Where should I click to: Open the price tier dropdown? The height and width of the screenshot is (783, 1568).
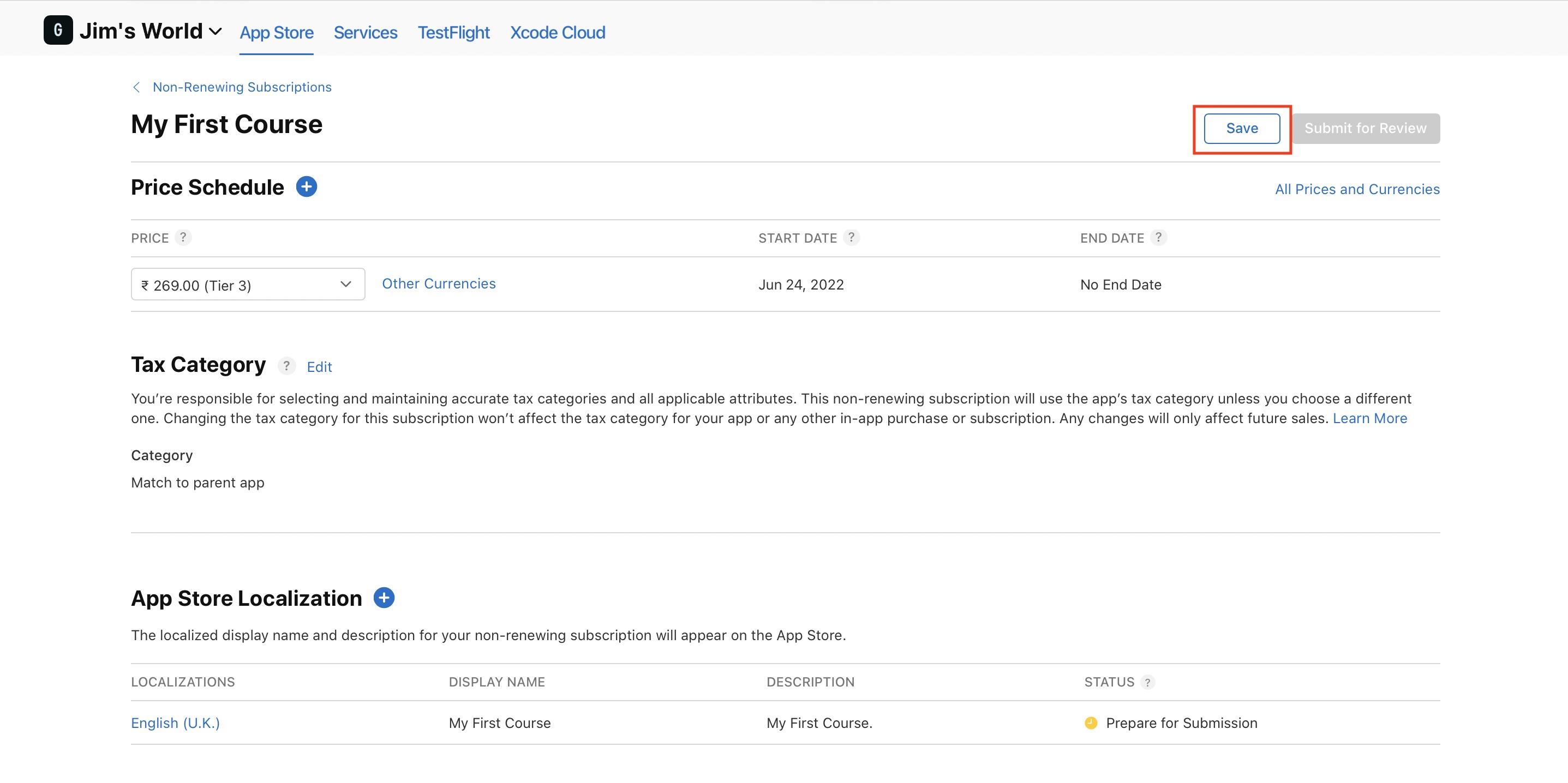pyautogui.click(x=248, y=285)
